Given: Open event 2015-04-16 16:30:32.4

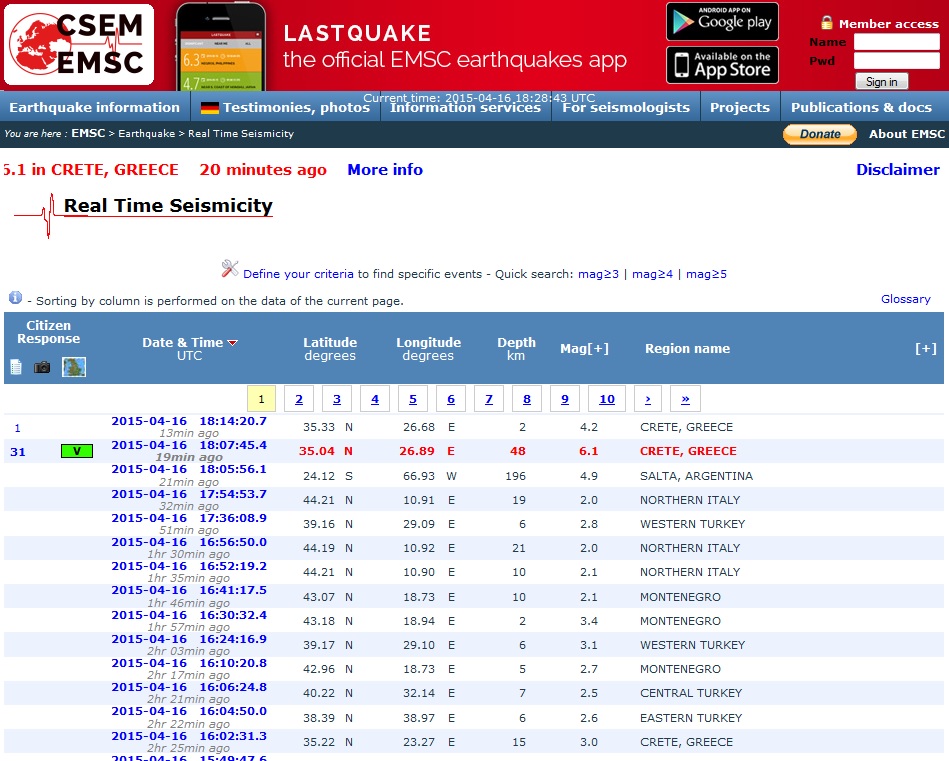Looking at the screenshot, I should [189, 615].
